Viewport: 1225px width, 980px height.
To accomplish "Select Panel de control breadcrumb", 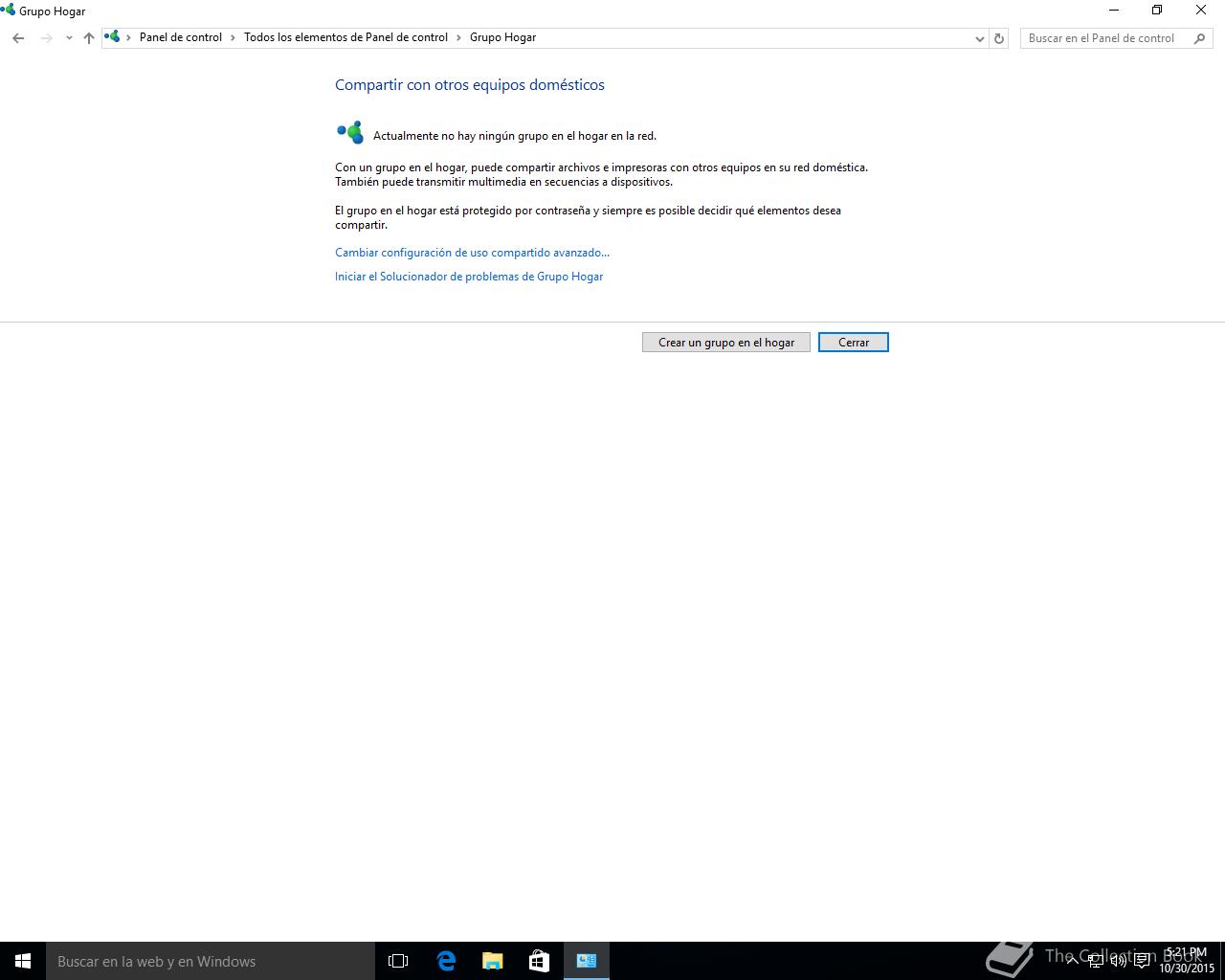I will pyautogui.click(x=181, y=37).
